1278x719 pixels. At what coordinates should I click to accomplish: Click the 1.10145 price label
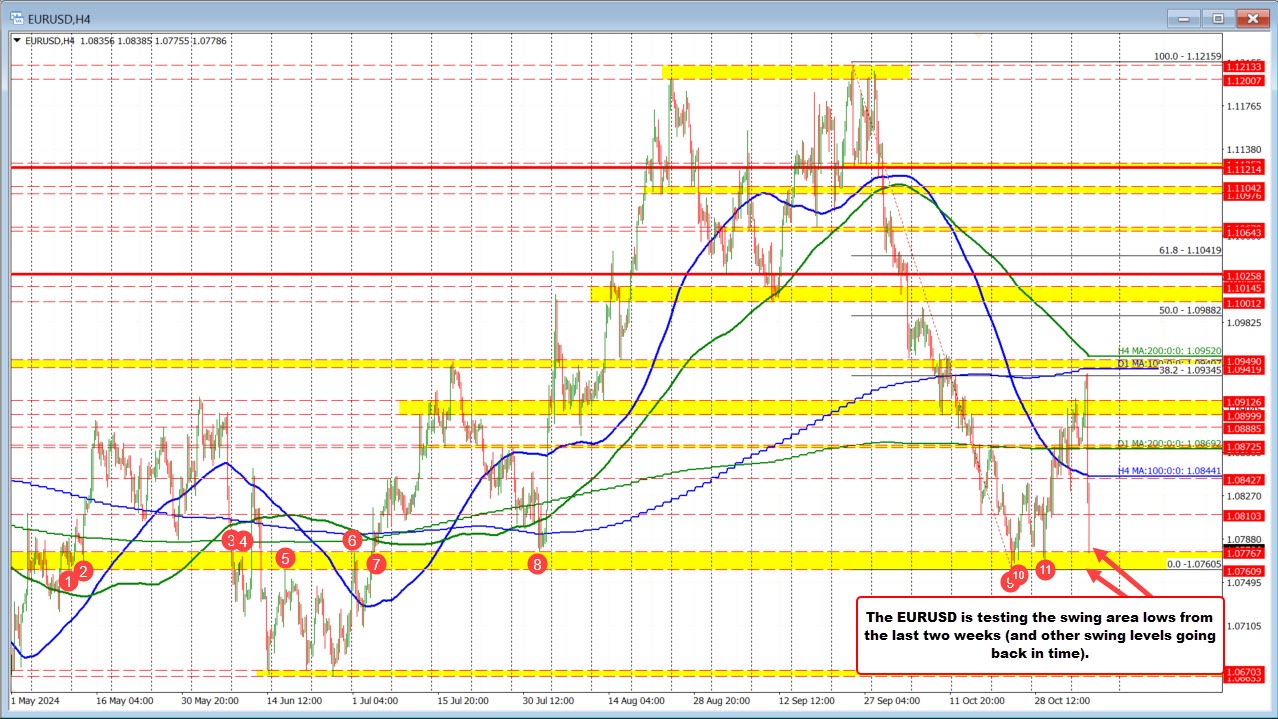coord(1244,288)
